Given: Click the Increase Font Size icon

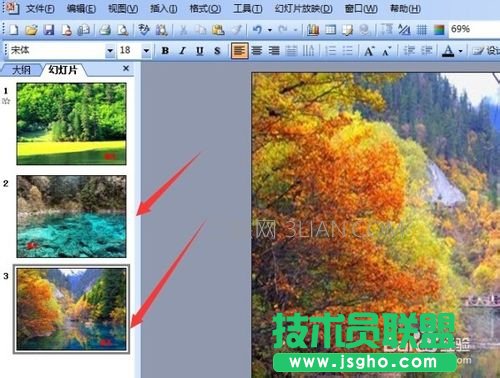Looking at the screenshot, I should [369, 51].
